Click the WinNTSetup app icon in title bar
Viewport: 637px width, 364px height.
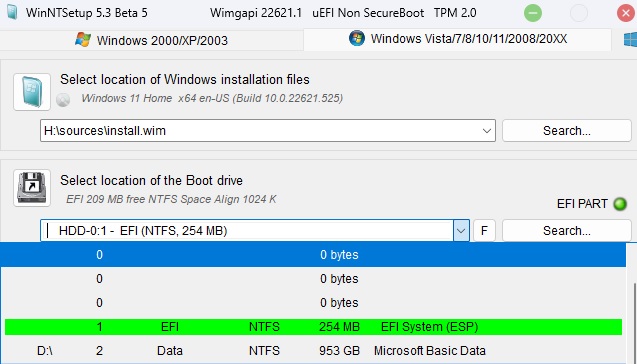[12, 13]
